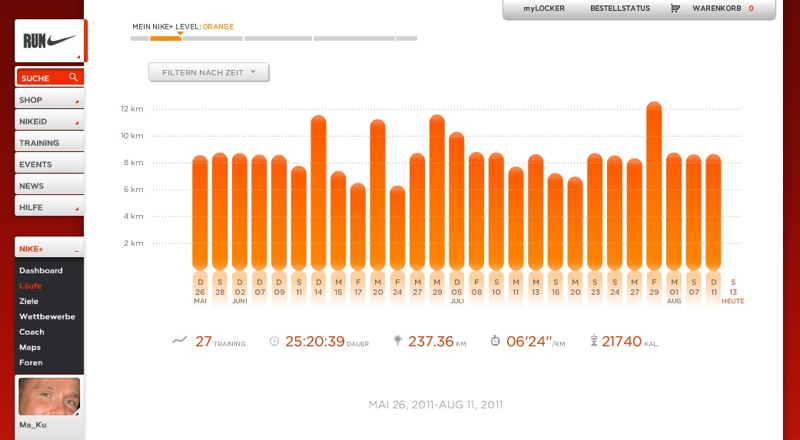
Task: Expand the Shop menu
Action: pyautogui.click(x=49, y=100)
